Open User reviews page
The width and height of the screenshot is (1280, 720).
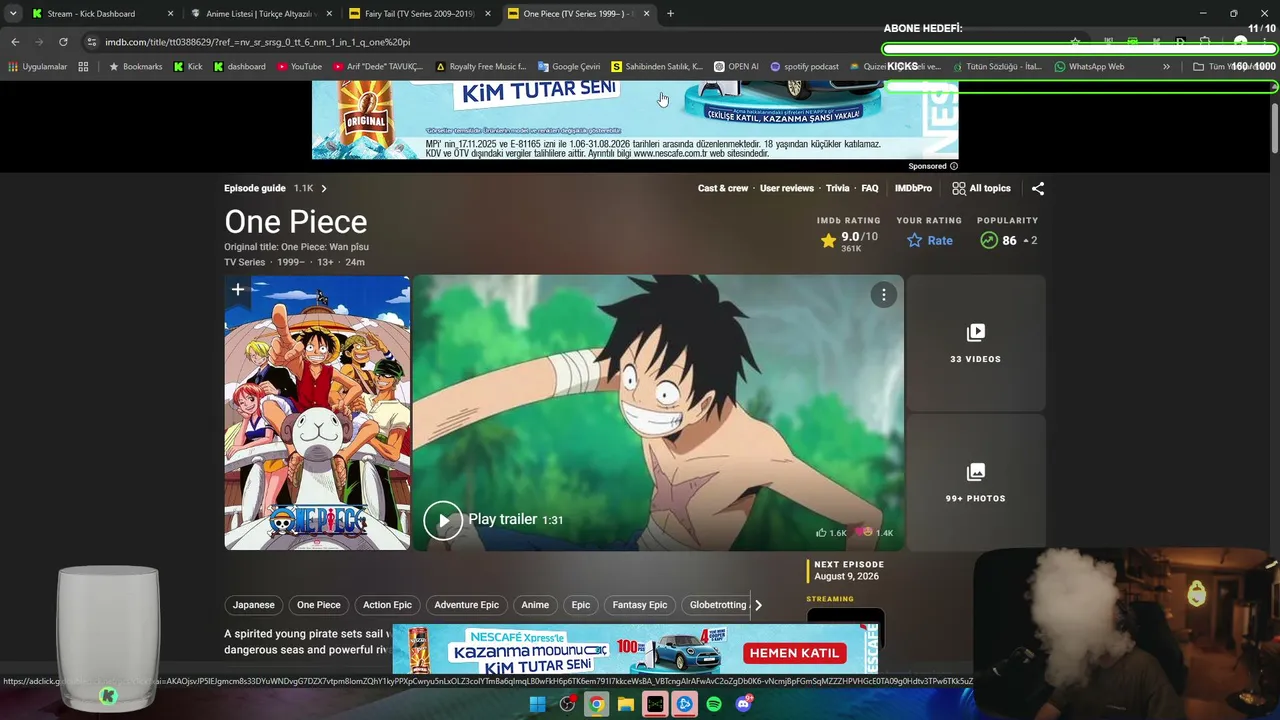point(787,188)
